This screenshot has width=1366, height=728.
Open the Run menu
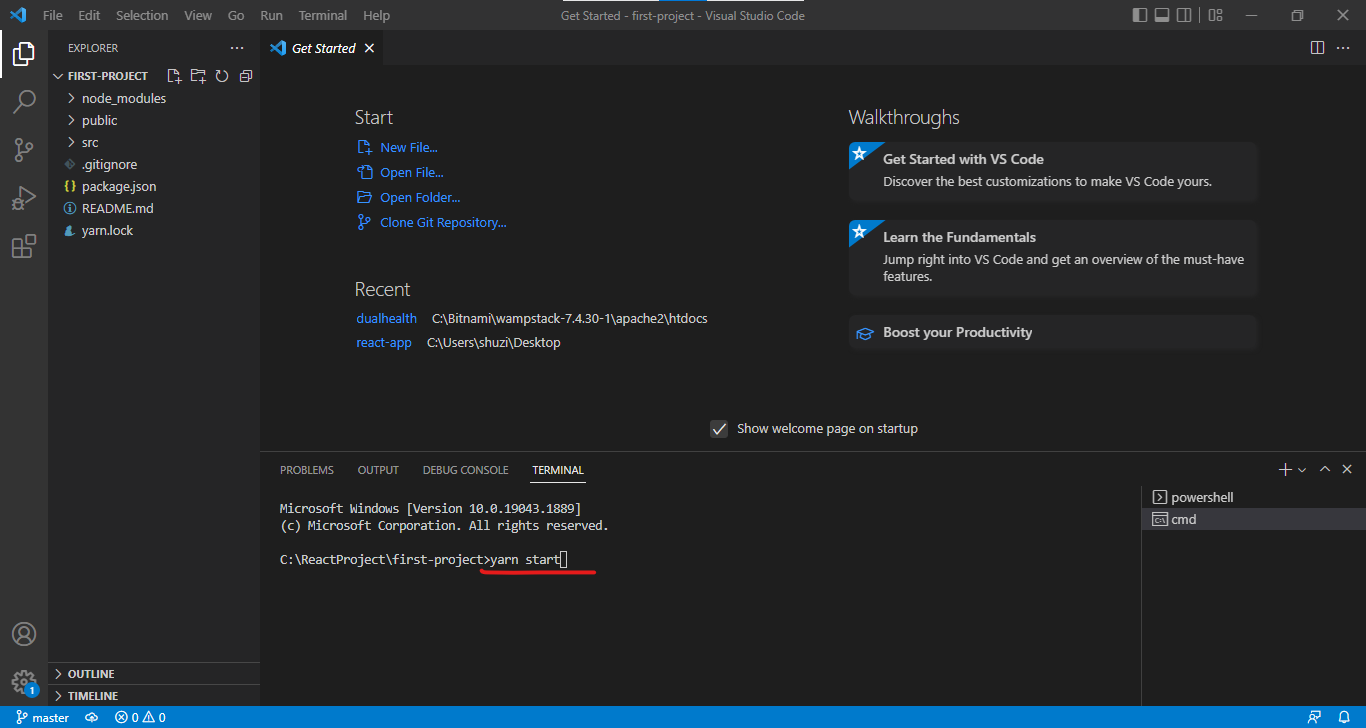[271, 15]
